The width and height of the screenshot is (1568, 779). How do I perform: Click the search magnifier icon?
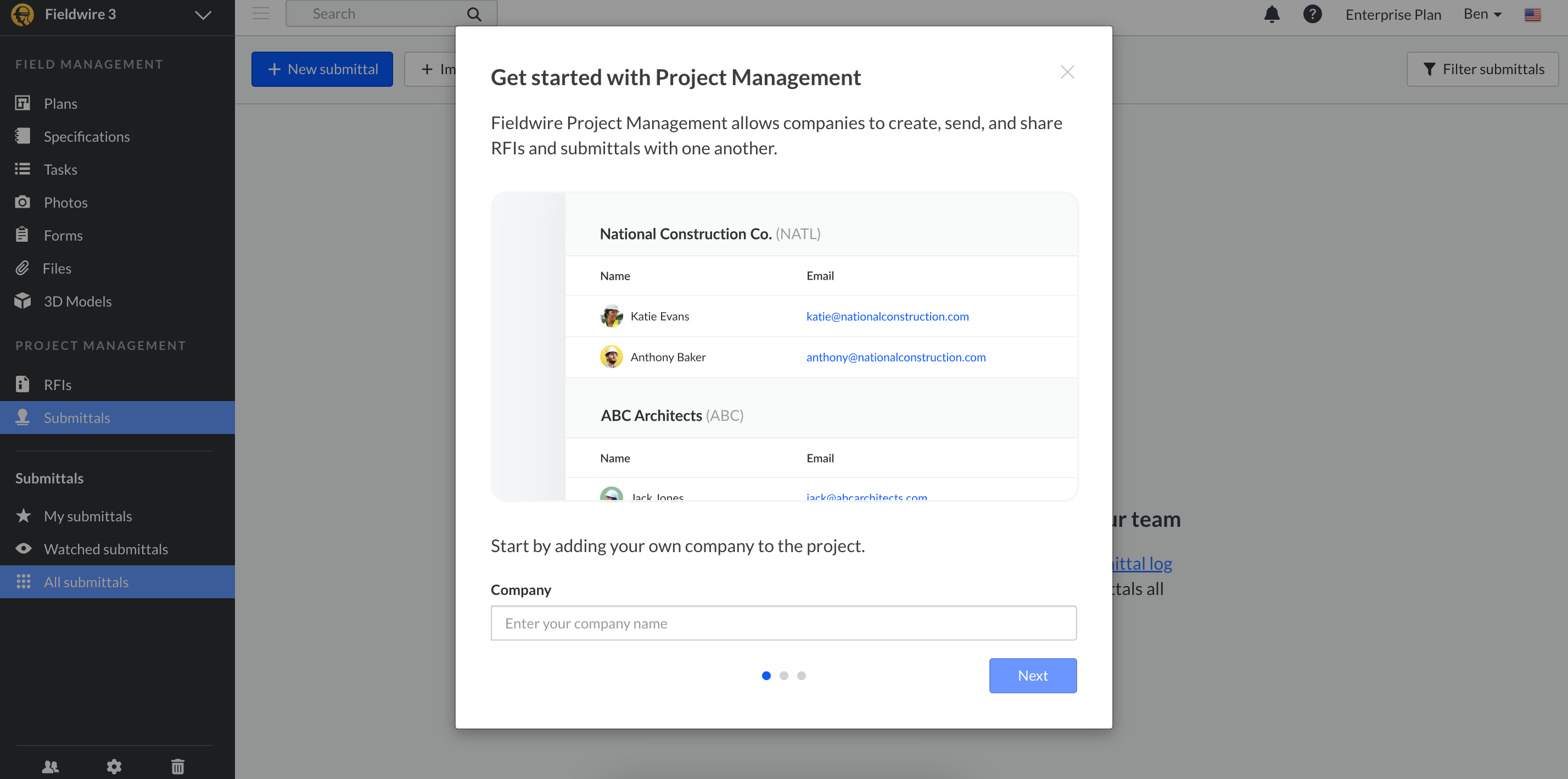(x=474, y=14)
